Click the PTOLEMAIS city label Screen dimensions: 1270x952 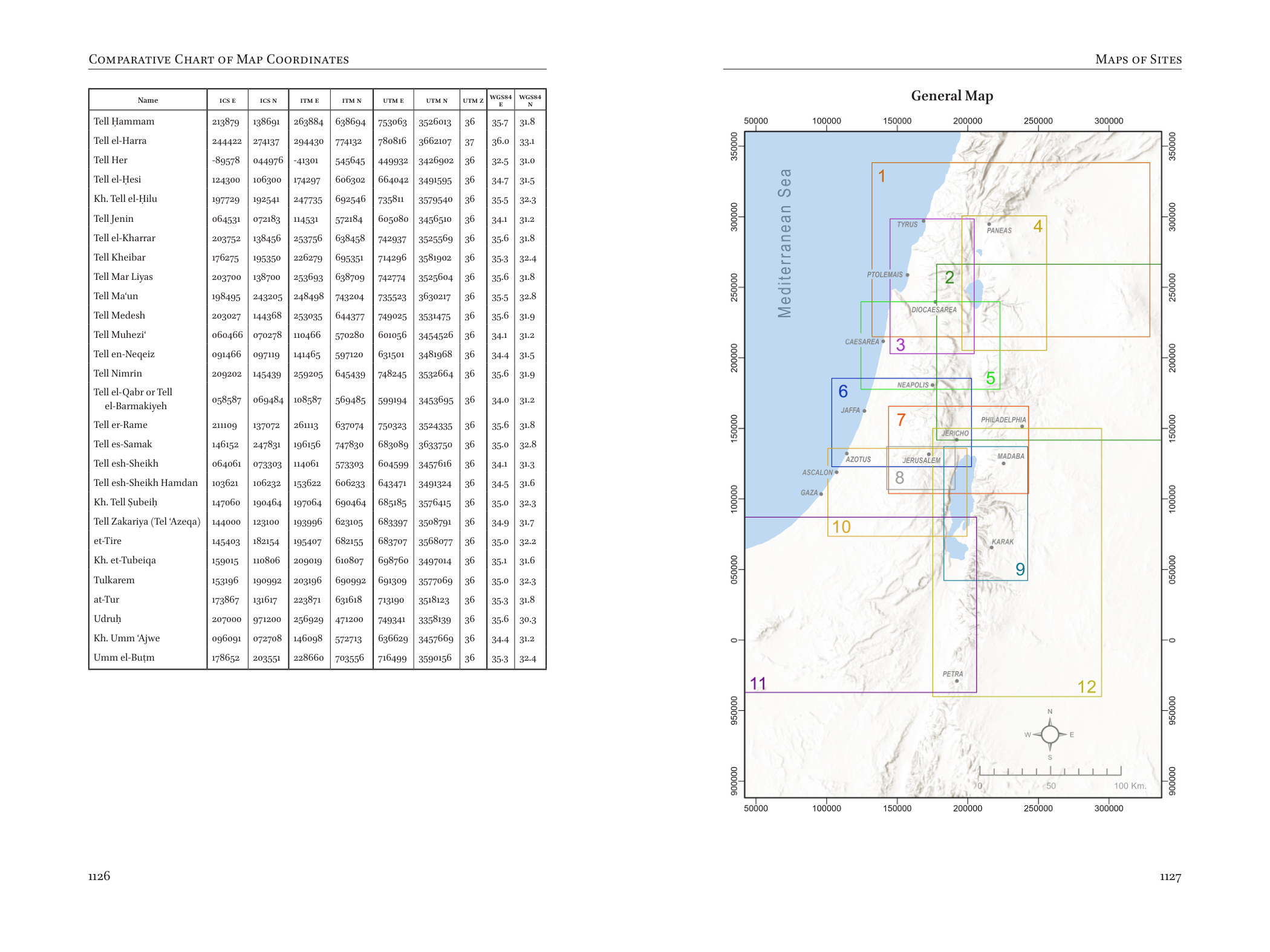(885, 275)
